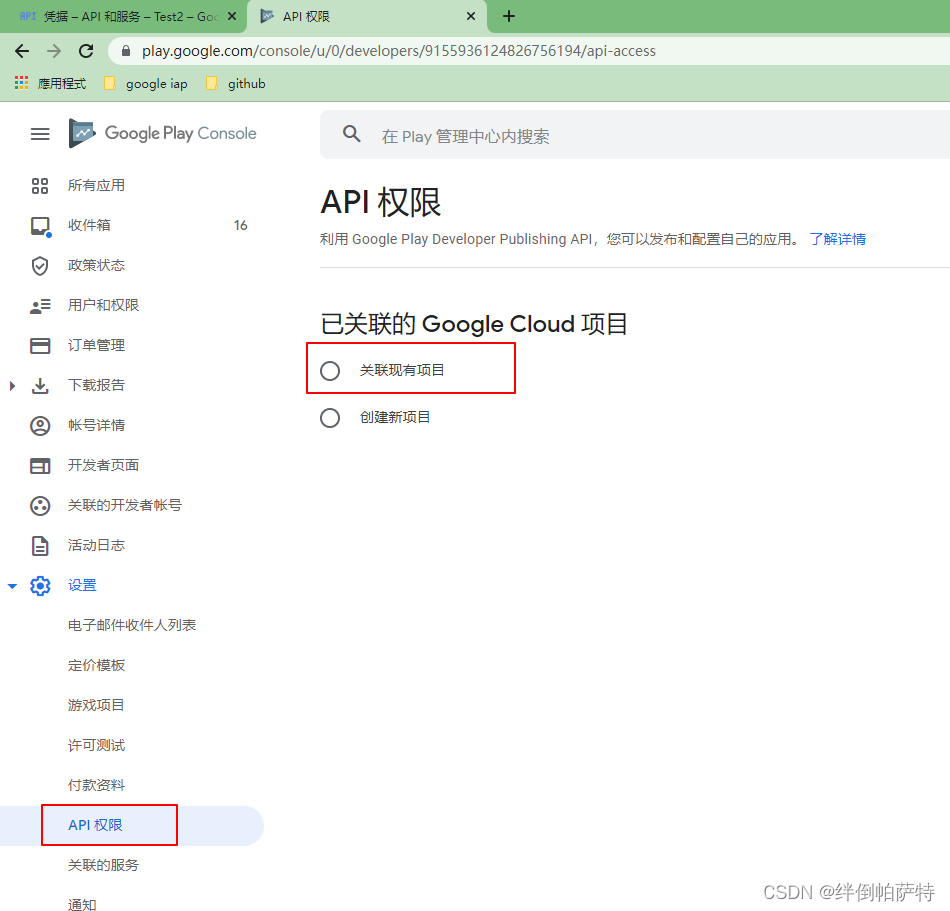Click the browser forward arrow
Screen dimensions: 950x911
point(54,51)
